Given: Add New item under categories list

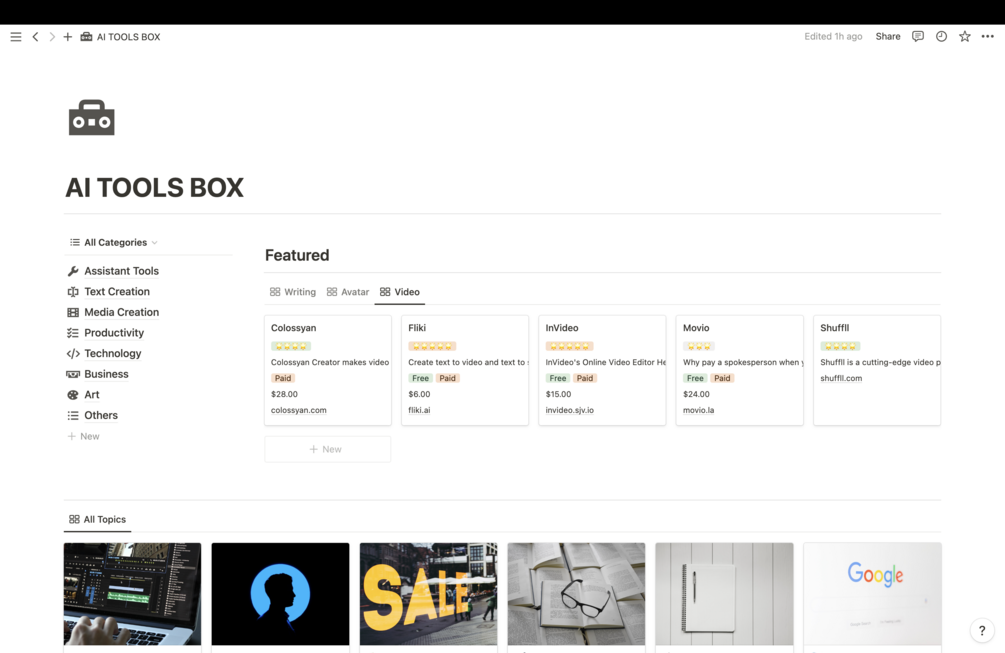Looking at the screenshot, I should [84, 436].
